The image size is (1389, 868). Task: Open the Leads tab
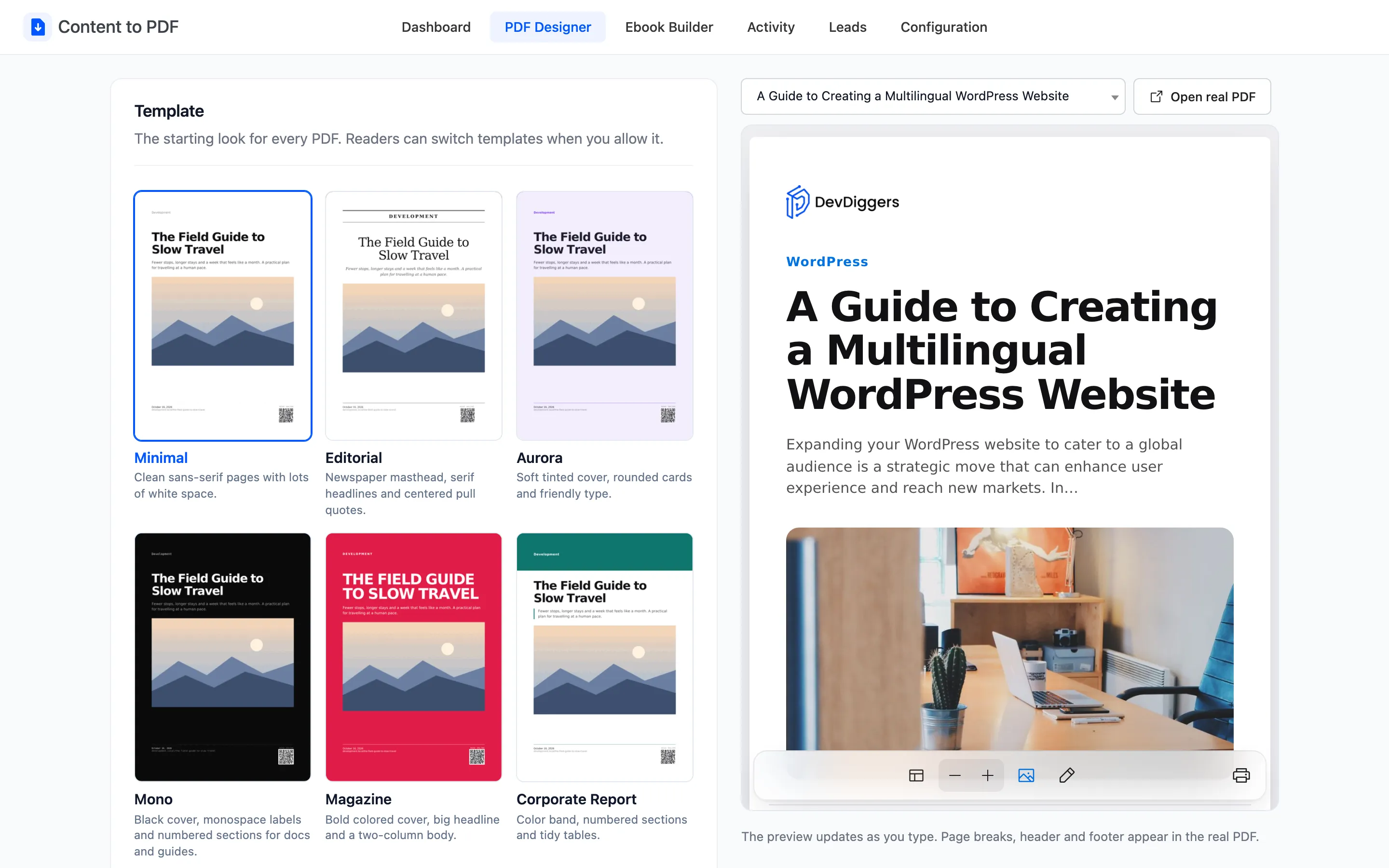click(847, 27)
